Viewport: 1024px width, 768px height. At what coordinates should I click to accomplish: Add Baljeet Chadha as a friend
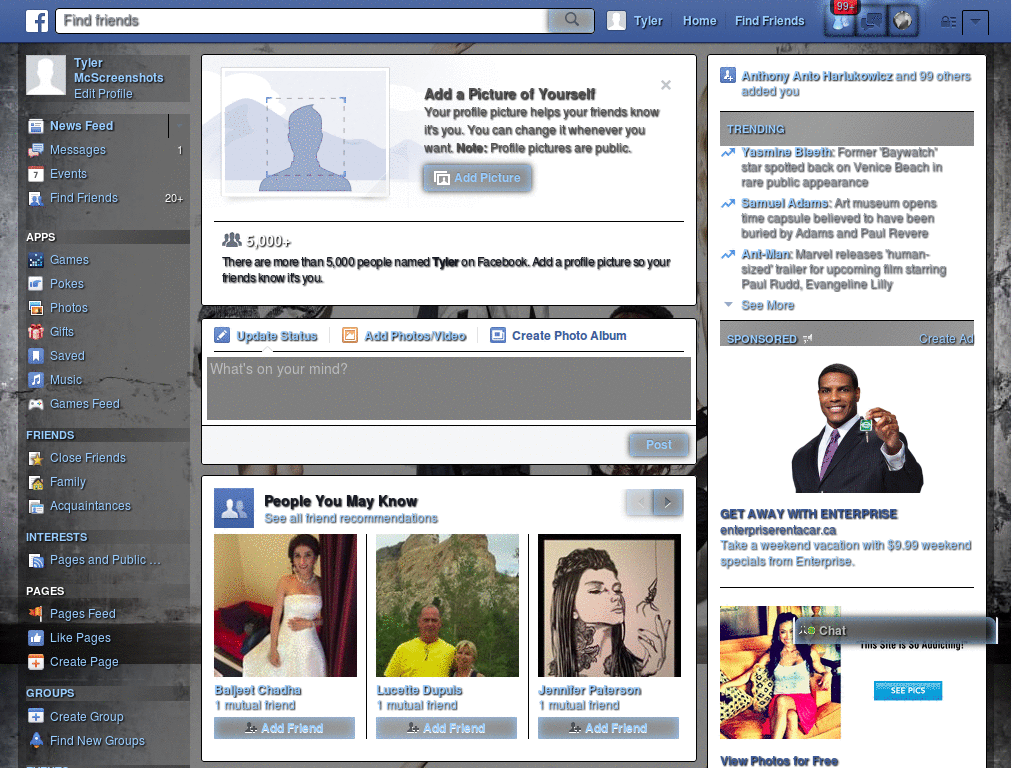(284, 728)
